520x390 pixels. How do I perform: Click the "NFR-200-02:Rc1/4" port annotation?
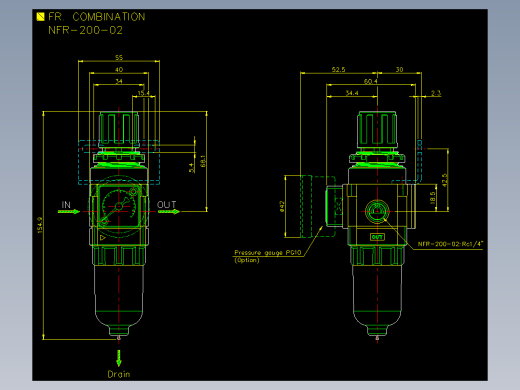[x=450, y=244]
